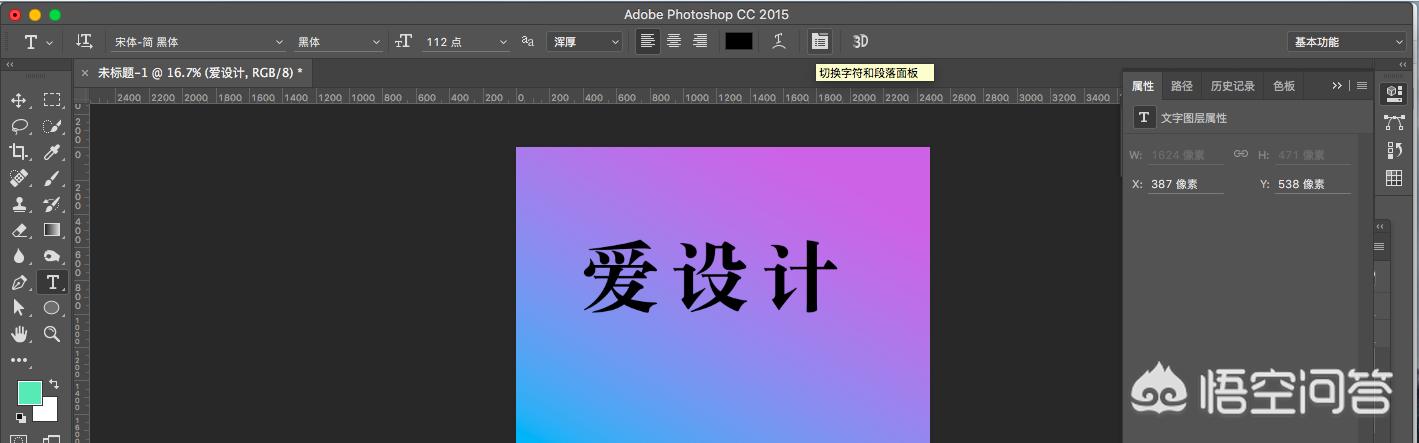The width and height of the screenshot is (1419, 443).
Task: Switch to 路径 tab
Action: tap(1182, 86)
